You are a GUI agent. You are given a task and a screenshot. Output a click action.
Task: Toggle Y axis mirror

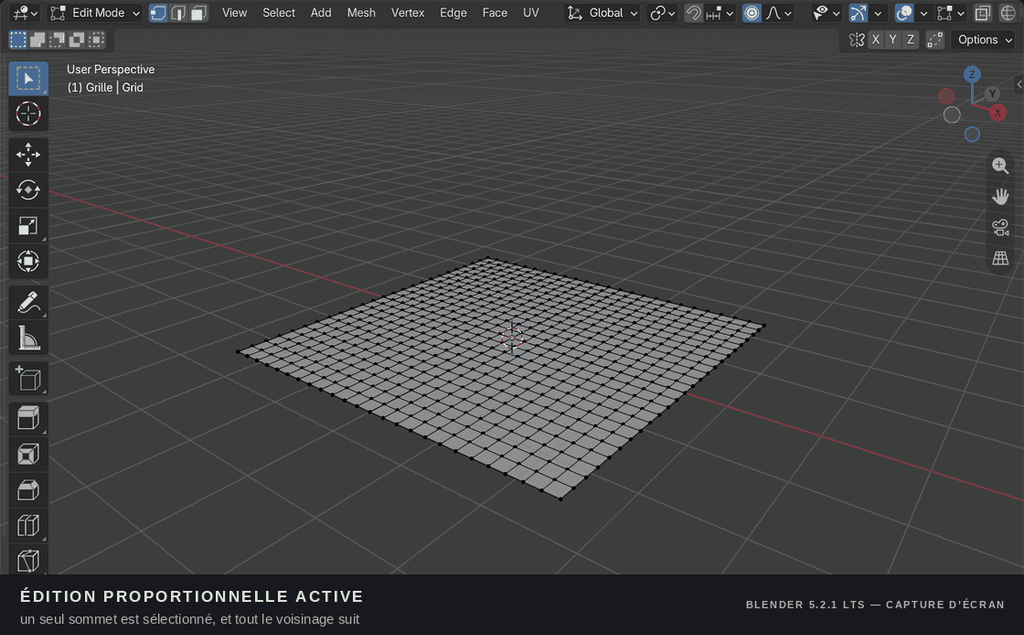click(893, 40)
